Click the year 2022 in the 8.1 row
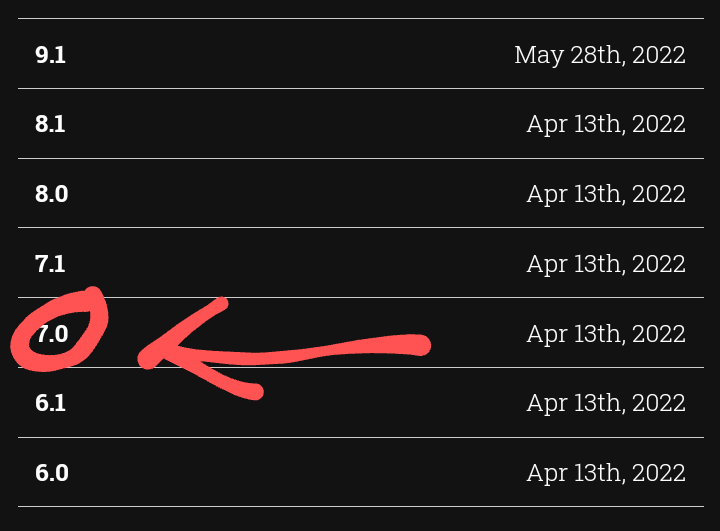The width and height of the screenshot is (720, 531). coord(660,125)
